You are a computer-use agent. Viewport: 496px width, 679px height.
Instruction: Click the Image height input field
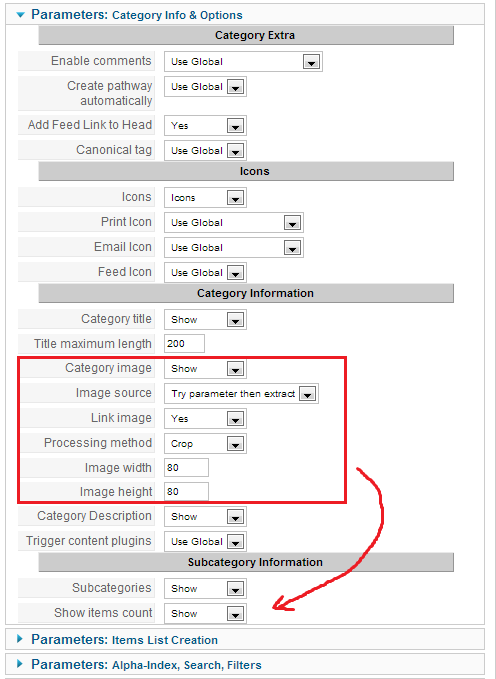186,491
